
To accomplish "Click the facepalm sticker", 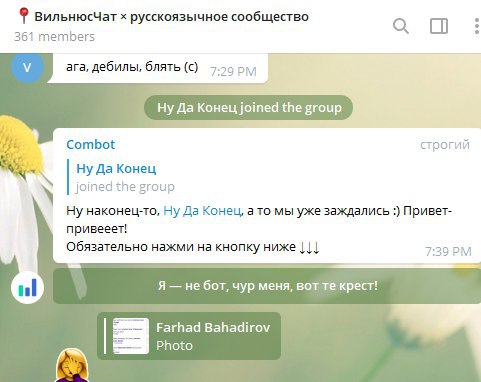I will (x=72, y=365).
